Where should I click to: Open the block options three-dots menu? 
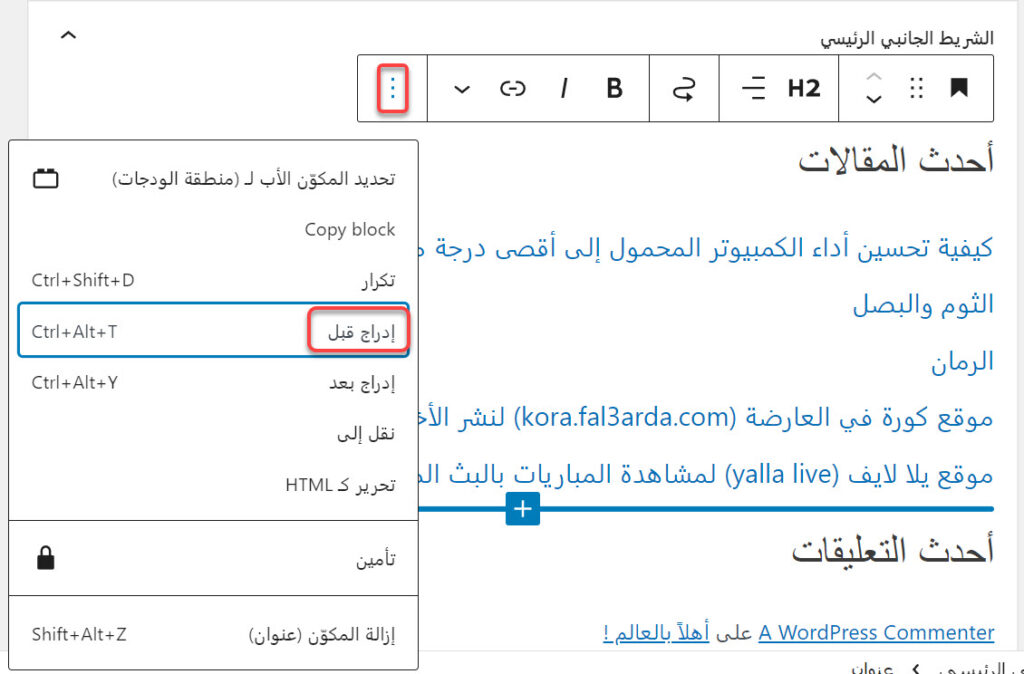392,88
